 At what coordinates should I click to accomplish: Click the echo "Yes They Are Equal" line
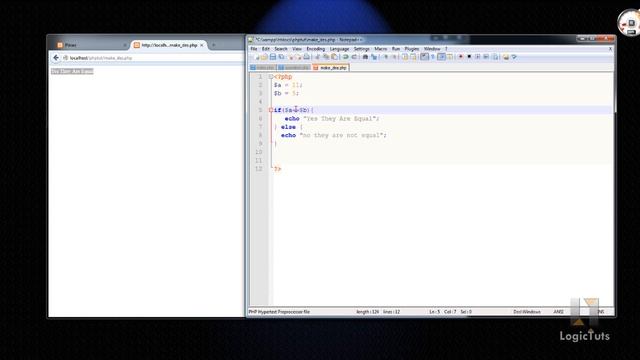[332, 119]
